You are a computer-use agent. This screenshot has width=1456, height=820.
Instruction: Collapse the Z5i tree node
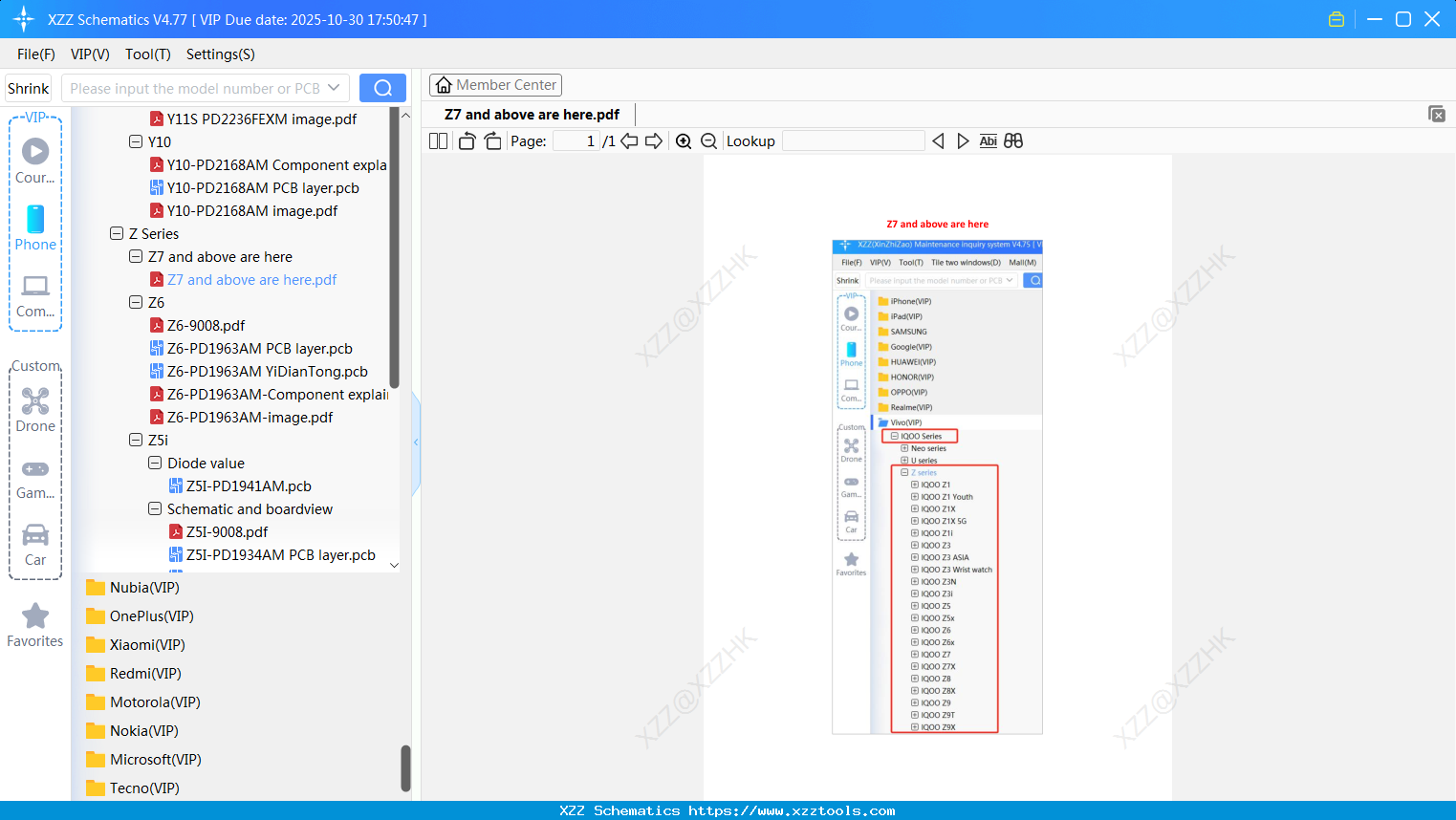[136, 440]
